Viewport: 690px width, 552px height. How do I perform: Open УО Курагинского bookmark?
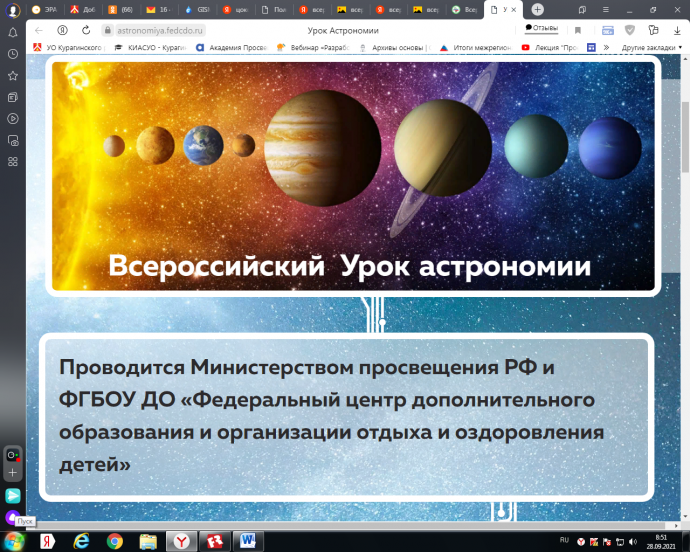click(69, 48)
